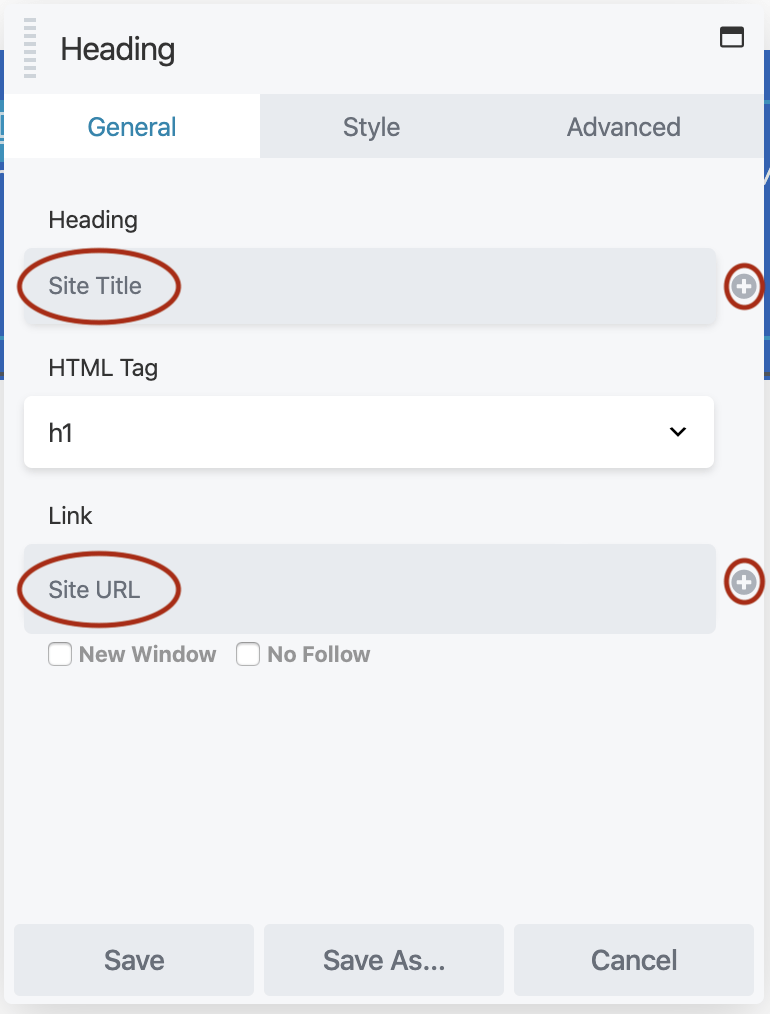
Task: Enable the New Window checkbox
Action: [60, 654]
